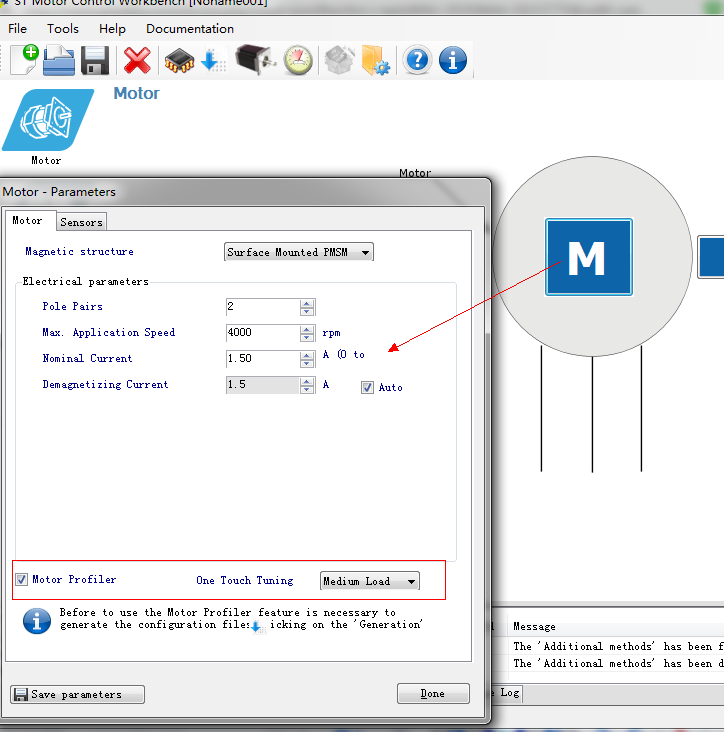Open help with the question mark icon
Screen dimensions: 724x732
coord(417,60)
